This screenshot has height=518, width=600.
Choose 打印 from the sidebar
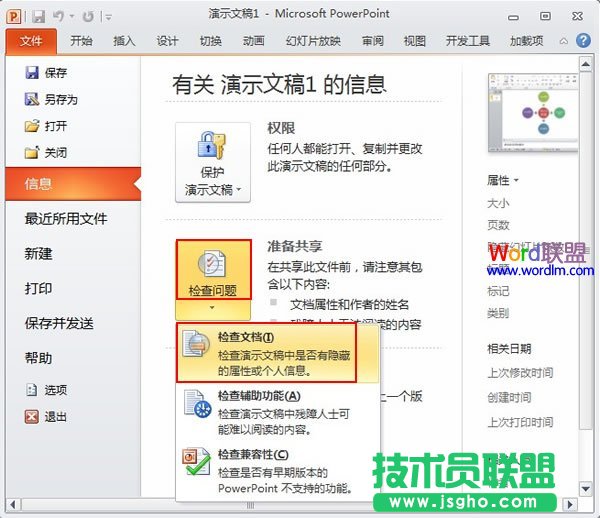point(38,288)
